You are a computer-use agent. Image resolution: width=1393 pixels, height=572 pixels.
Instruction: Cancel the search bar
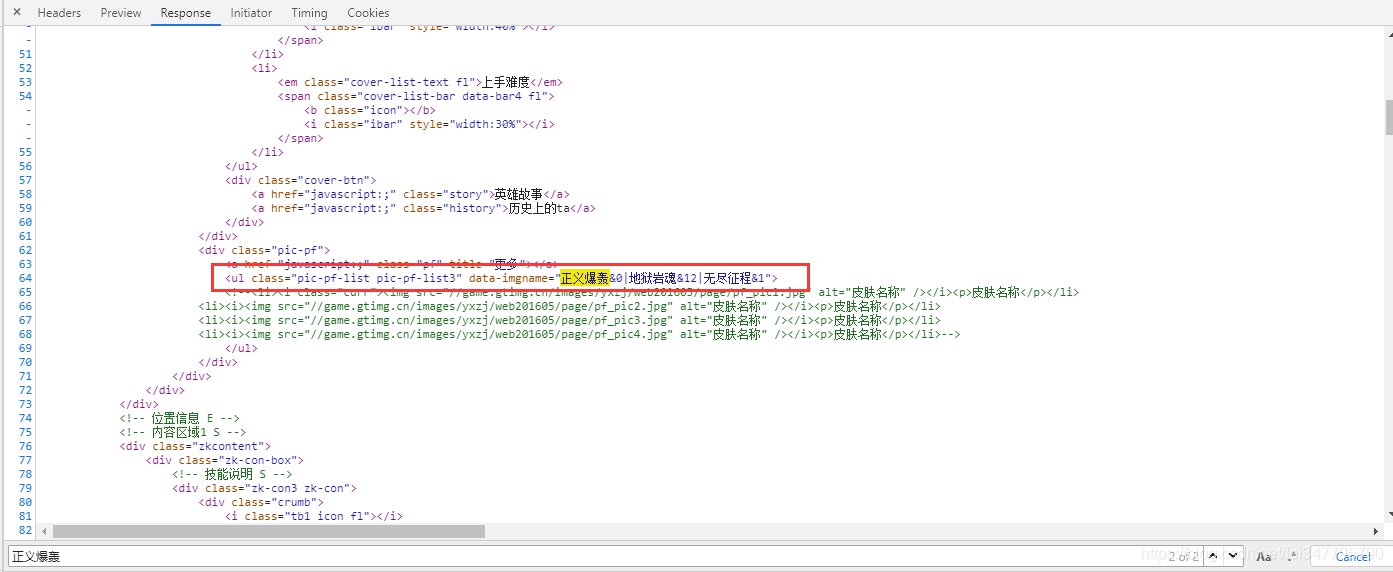click(1353, 556)
